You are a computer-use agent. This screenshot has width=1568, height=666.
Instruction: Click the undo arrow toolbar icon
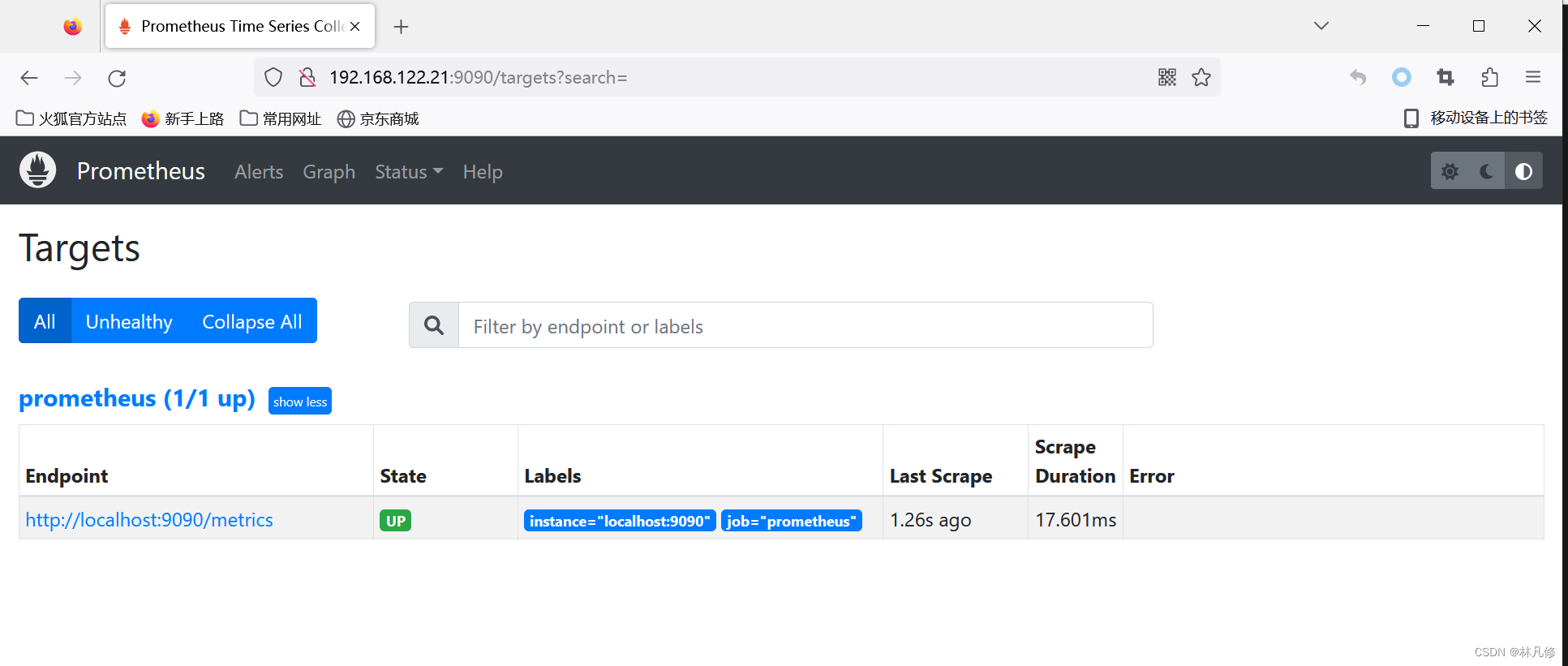[x=1358, y=77]
